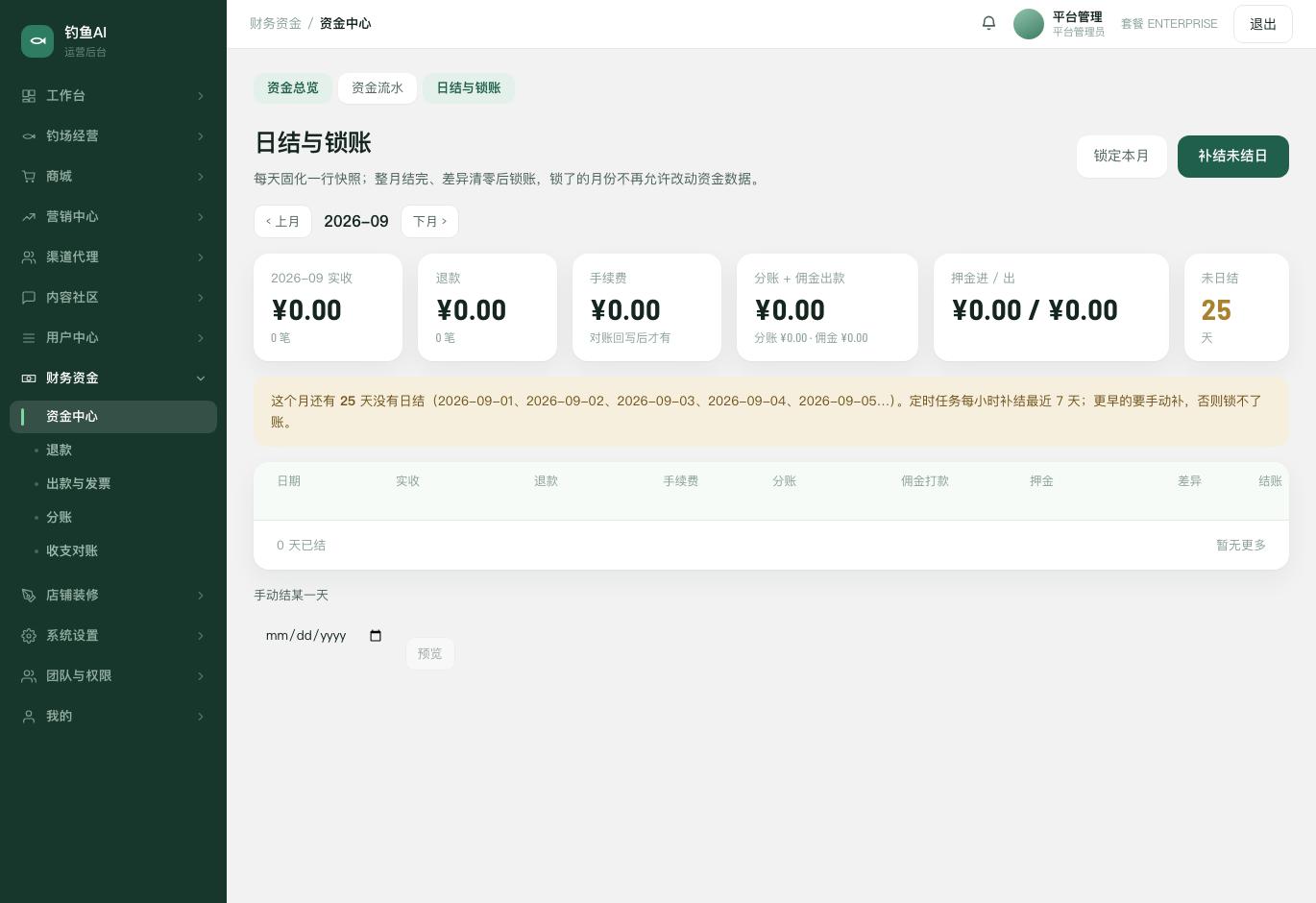Screen dimensions: 1316x903
Task: Click the 系统设置 gear icon
Action: [x=29, y=636]
